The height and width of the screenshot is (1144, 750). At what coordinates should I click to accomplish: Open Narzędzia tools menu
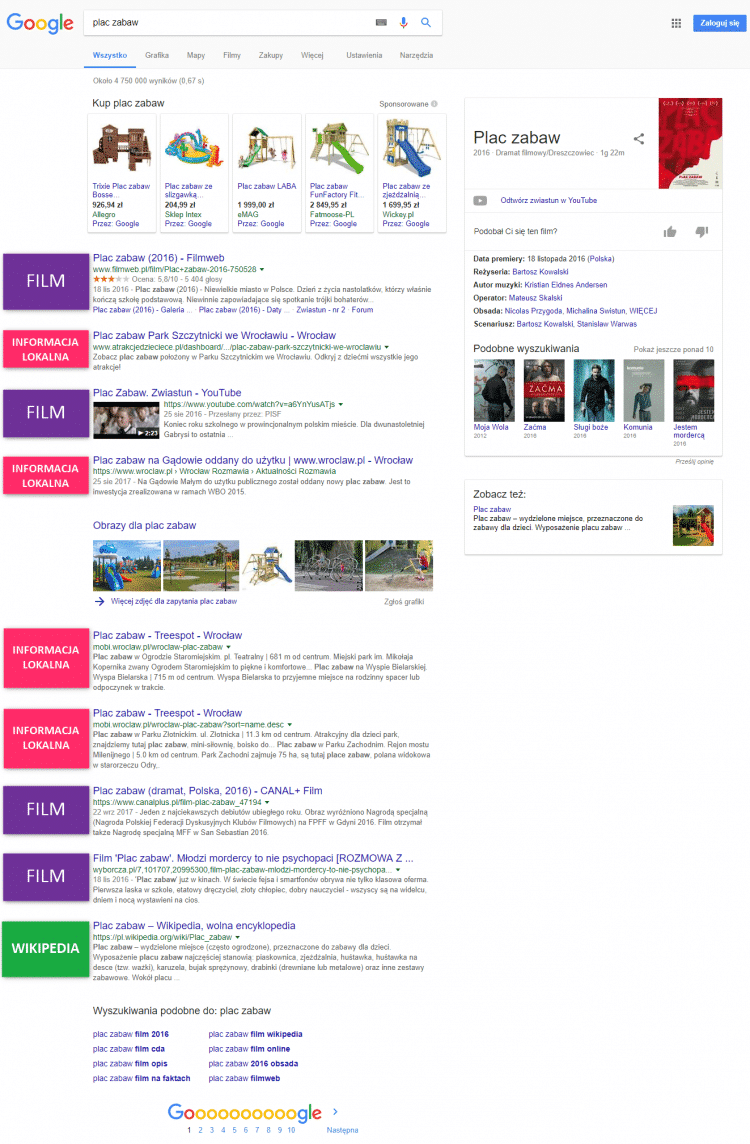(417, 55)
